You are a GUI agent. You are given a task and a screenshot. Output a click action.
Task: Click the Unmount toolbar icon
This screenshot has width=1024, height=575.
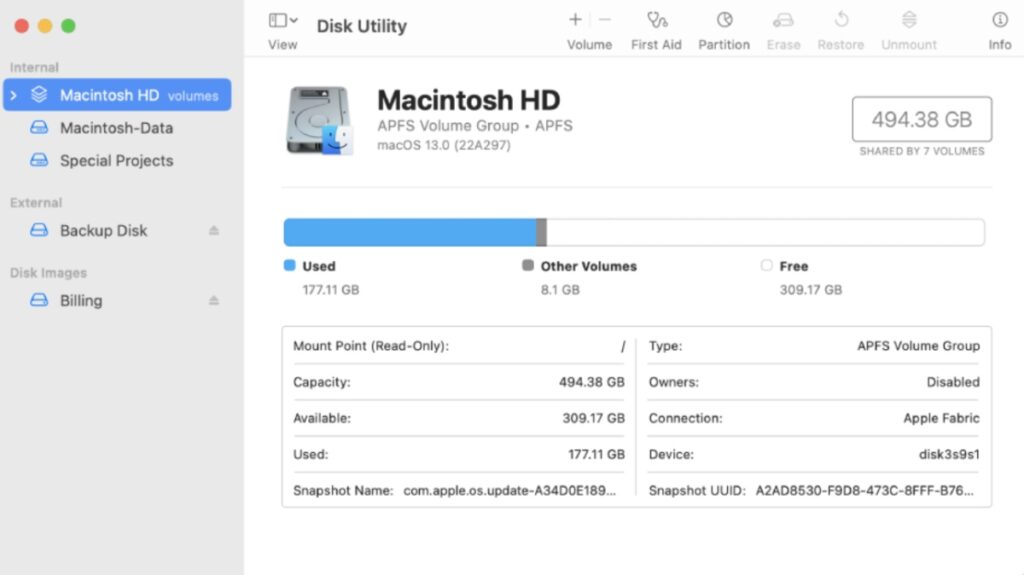pyautogui.click(x=909, y=20)
